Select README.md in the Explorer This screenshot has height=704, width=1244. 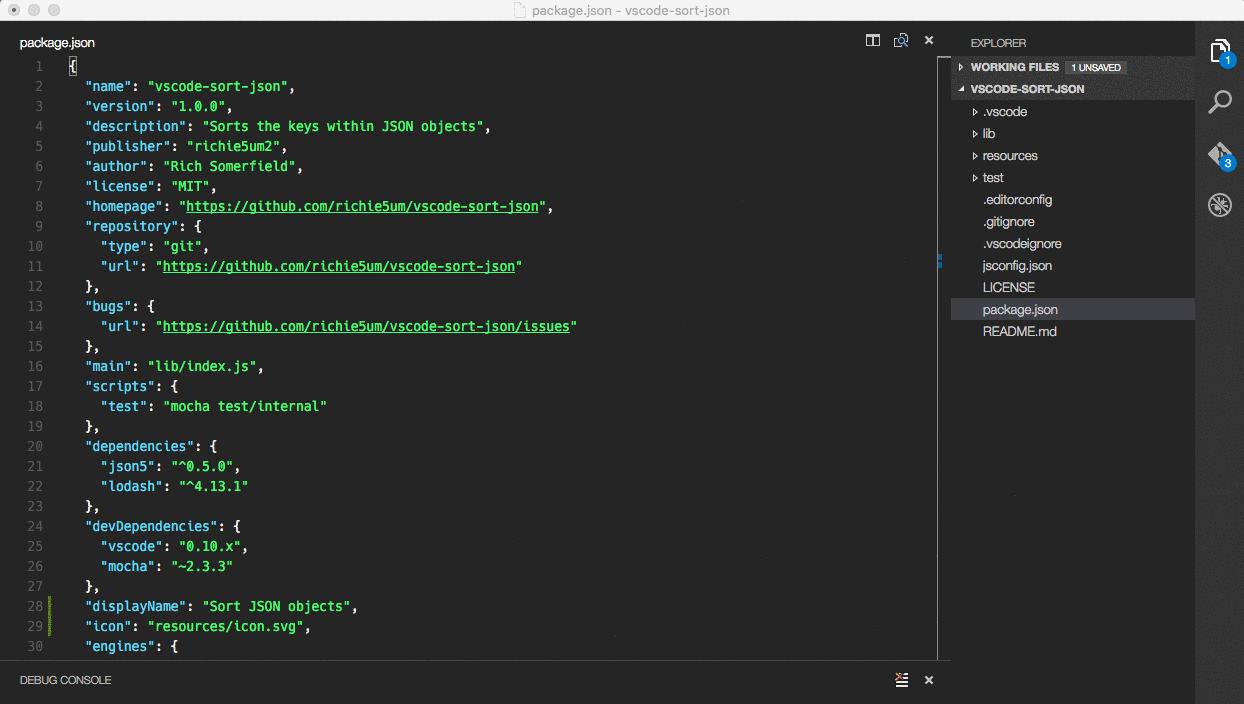pos(1019,331)
